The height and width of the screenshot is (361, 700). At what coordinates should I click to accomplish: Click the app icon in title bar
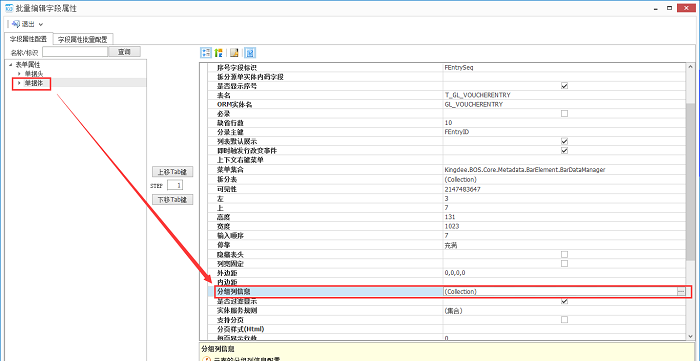[8, 8]
